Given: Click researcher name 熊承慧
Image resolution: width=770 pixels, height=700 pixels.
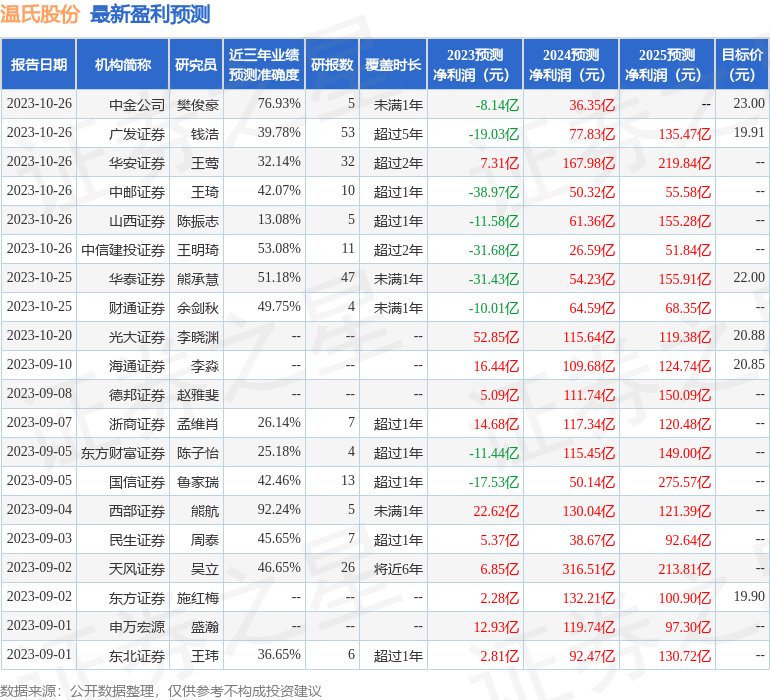Looking at the screenshot, I should [198, 278].
